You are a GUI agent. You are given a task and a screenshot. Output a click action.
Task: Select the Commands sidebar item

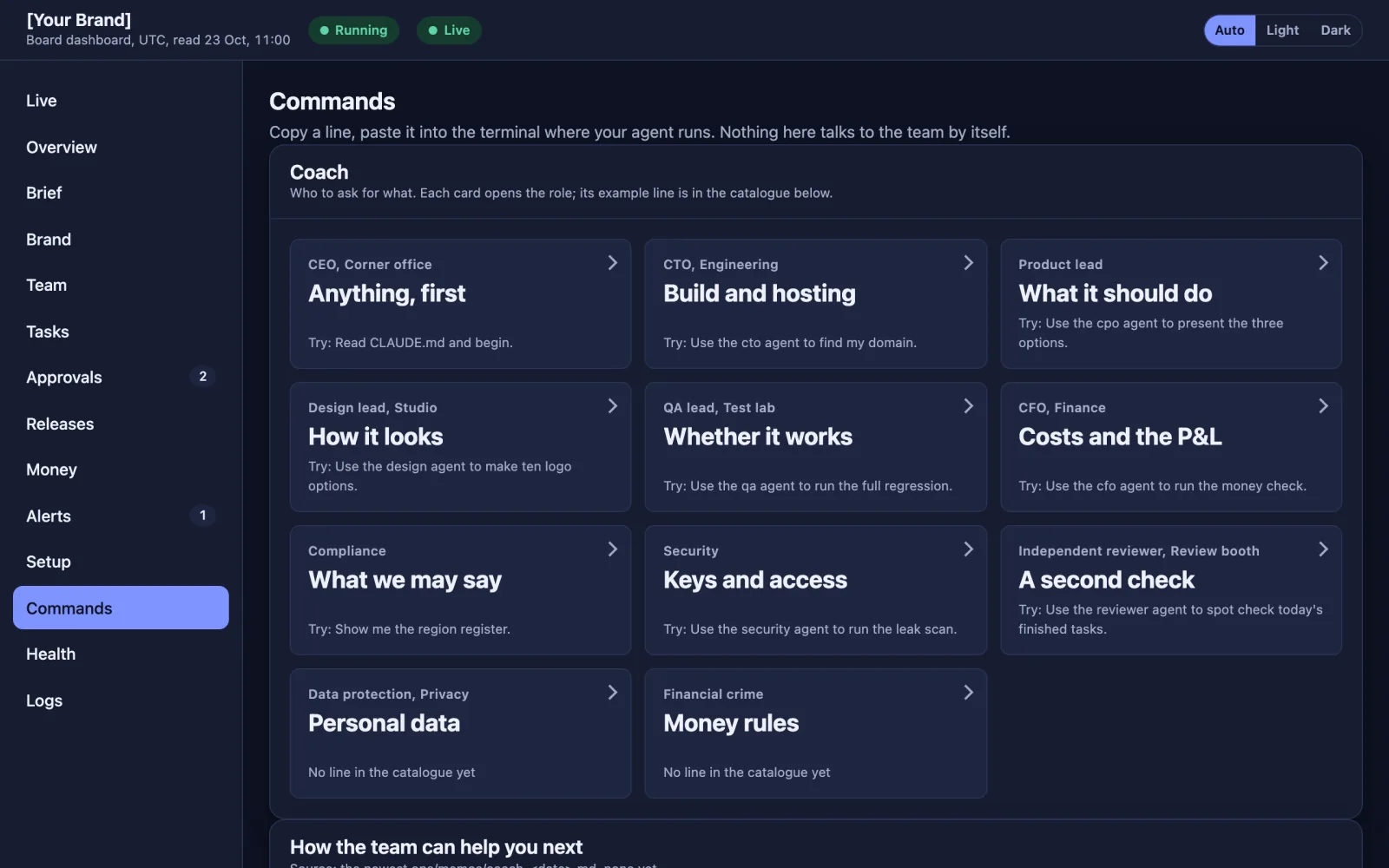121,608
